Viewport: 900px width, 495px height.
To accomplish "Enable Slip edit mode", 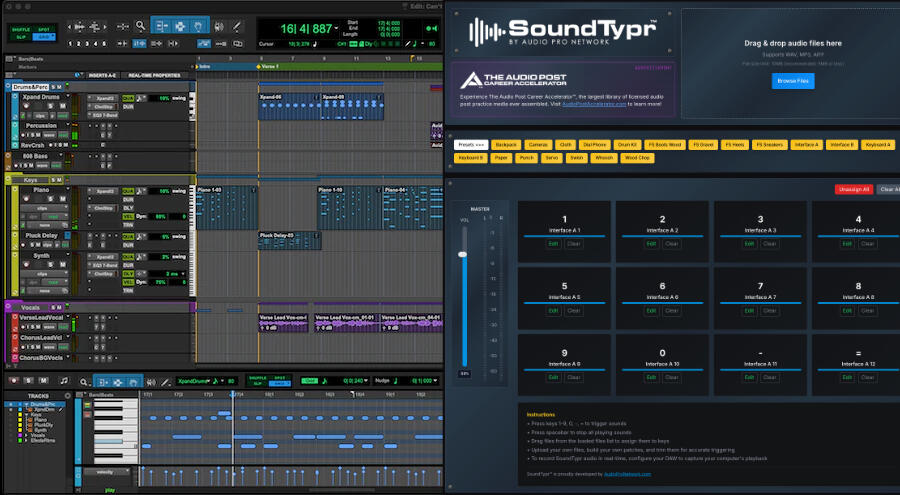I will tap(21, 37).
